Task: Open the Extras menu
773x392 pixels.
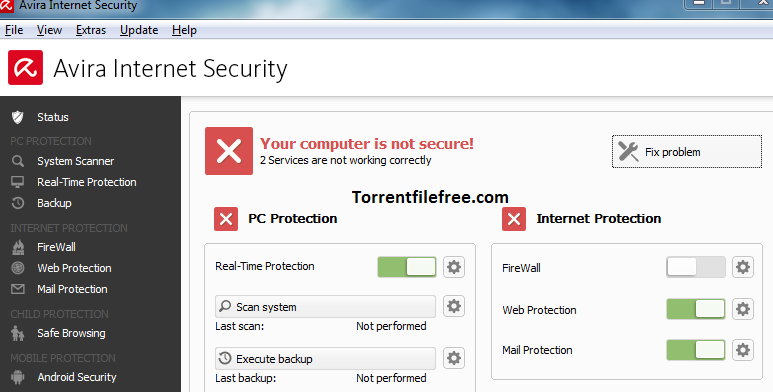Action: click(x=91, y=30)
